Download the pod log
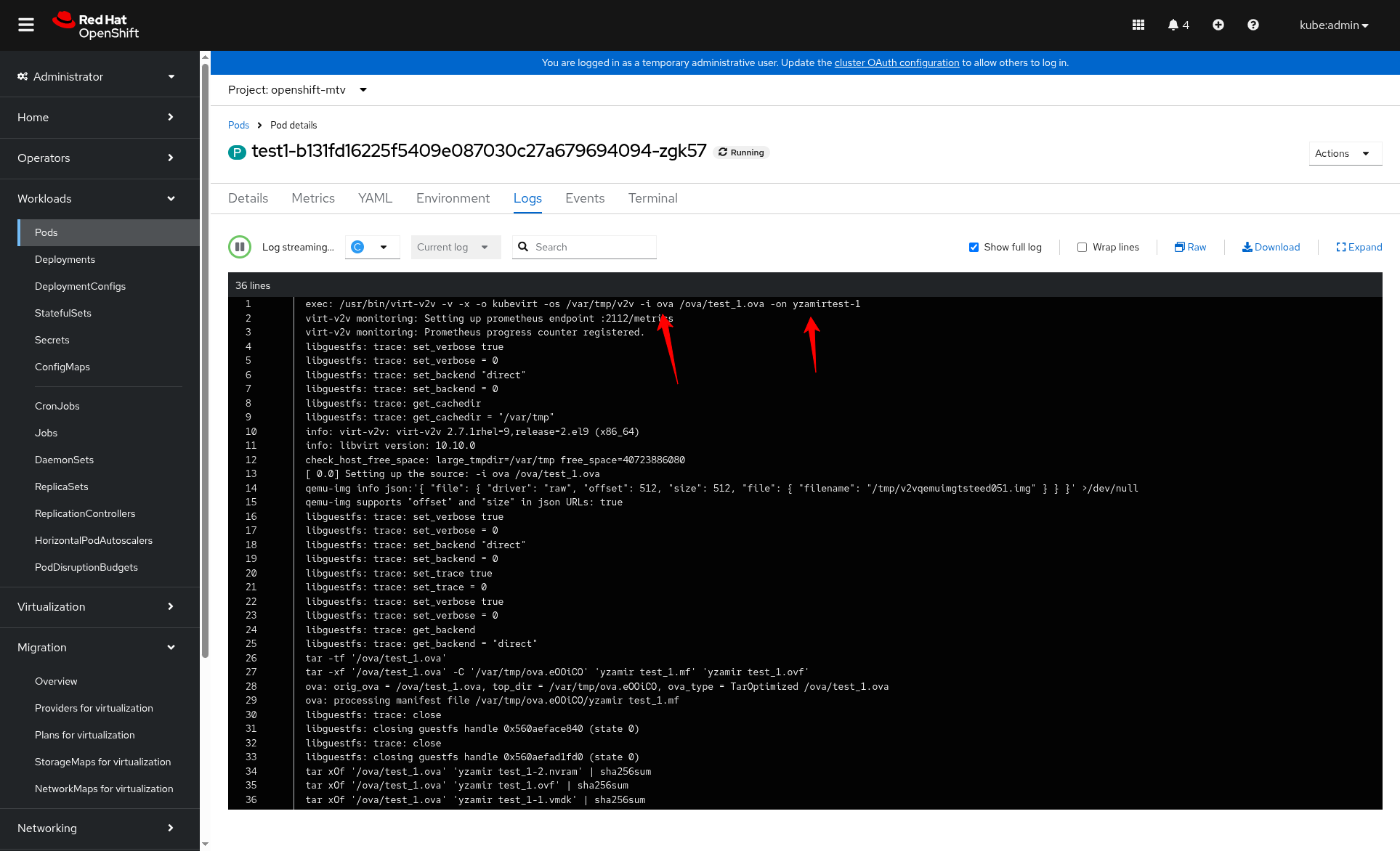 click(1271, 247)
